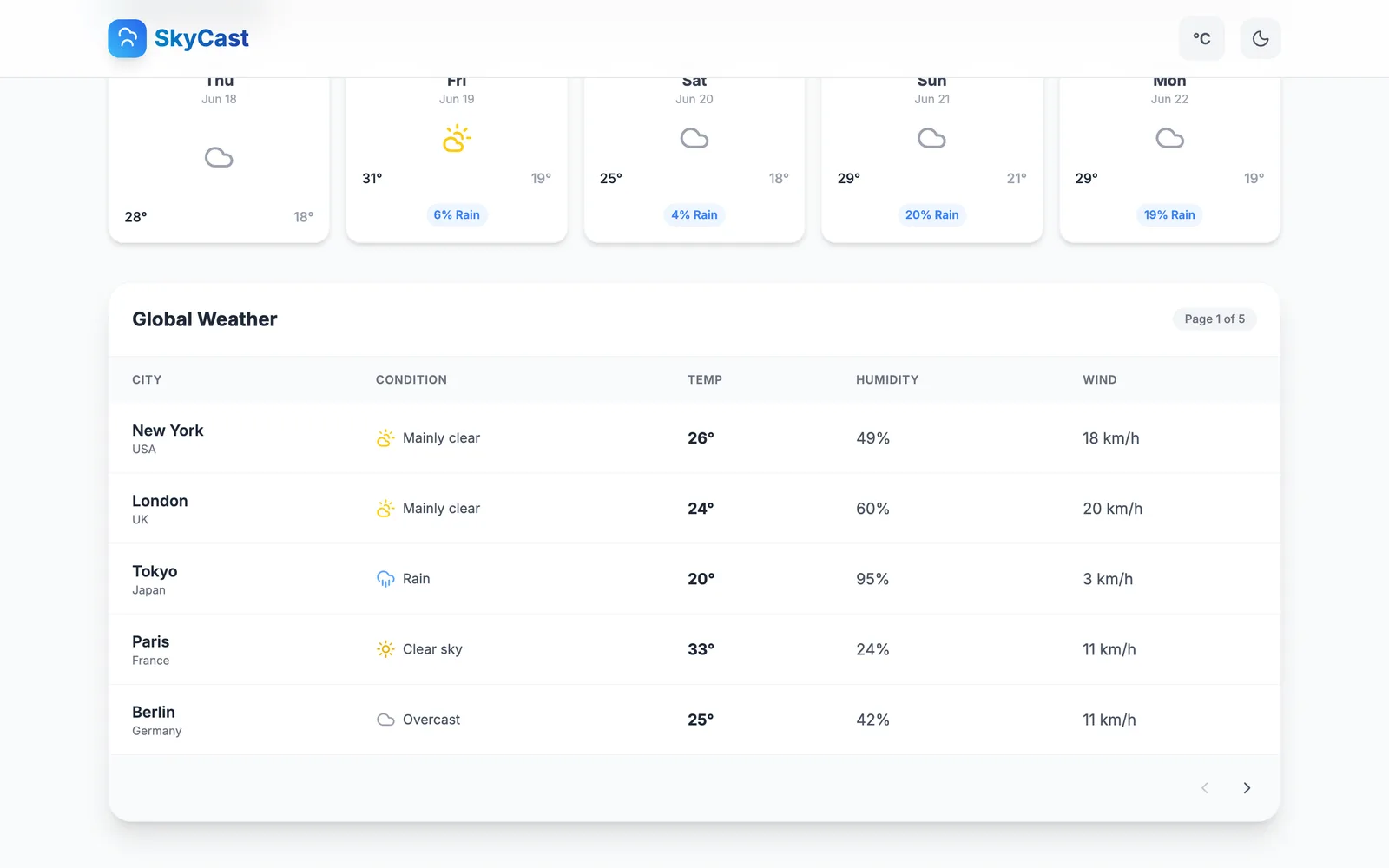The width and height of the screenshot is (1389, 868).
Task: Click the Page 1 of 5 indicator
Action: pyautogui.click(x=1215, y=319)
